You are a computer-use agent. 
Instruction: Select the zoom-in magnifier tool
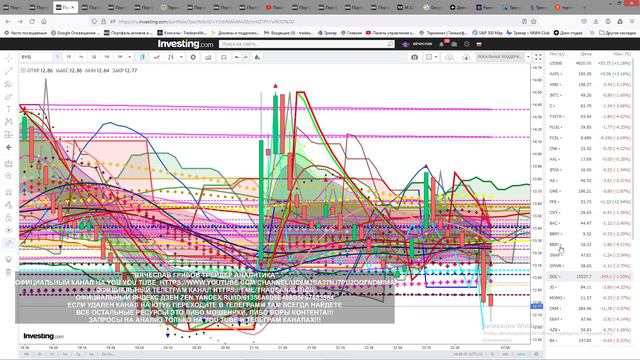tap(9, 176)
